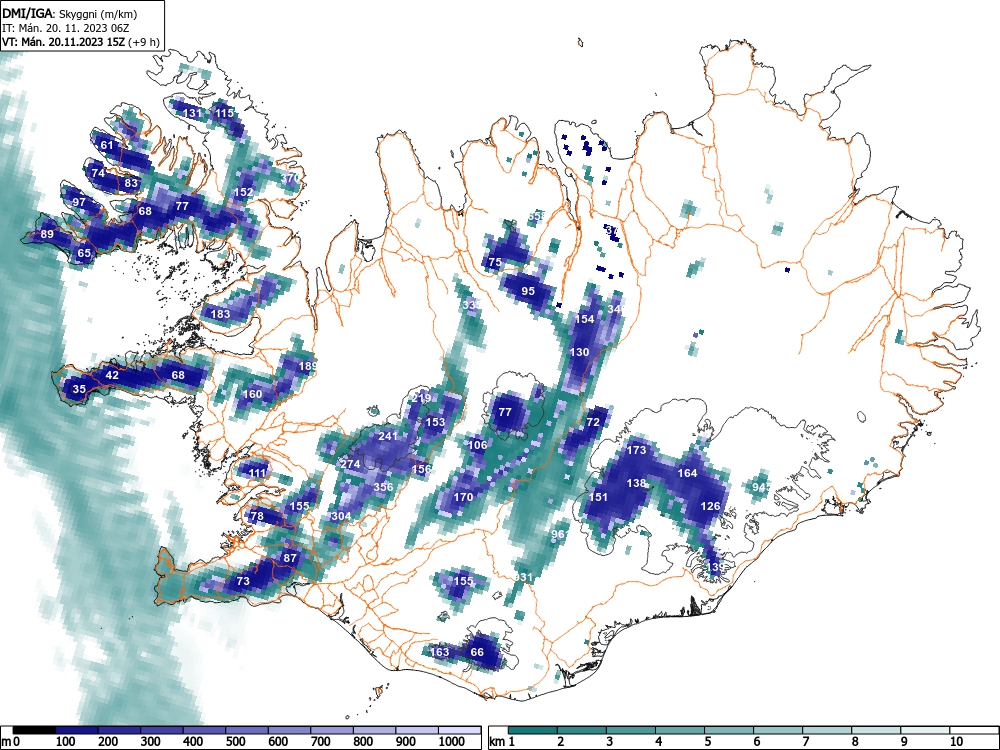Select the 66 label near the south coast
This screenshot has height=750, width=1000.
(x=477, y=652)
